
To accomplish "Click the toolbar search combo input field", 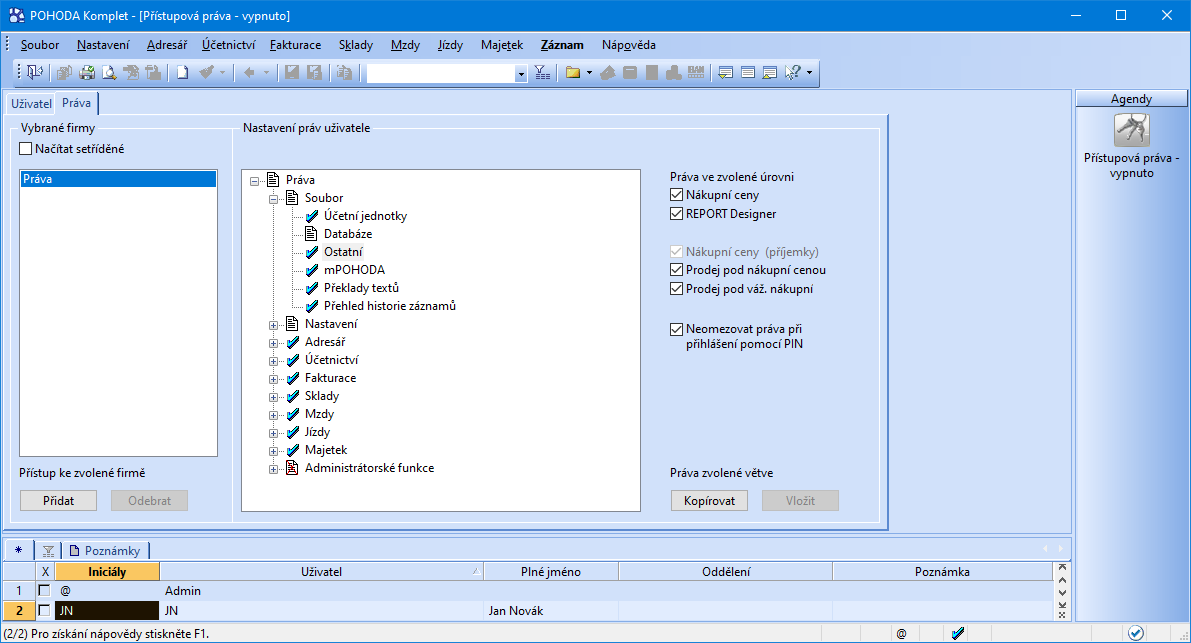I will 441,73.
